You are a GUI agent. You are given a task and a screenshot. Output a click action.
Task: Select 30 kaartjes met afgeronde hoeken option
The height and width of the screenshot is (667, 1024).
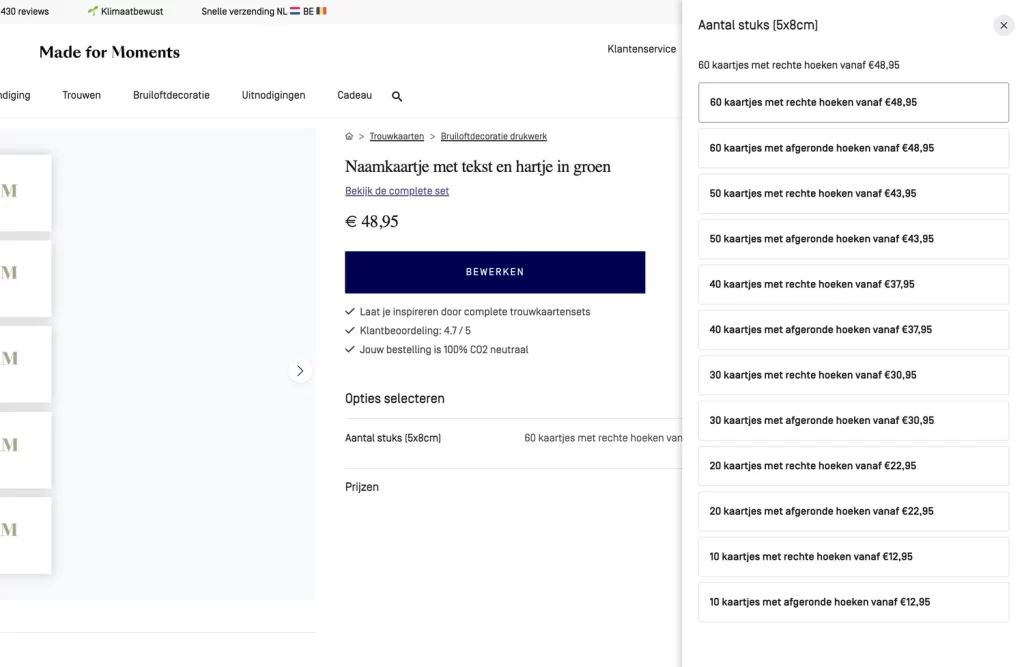click(853, 421)
